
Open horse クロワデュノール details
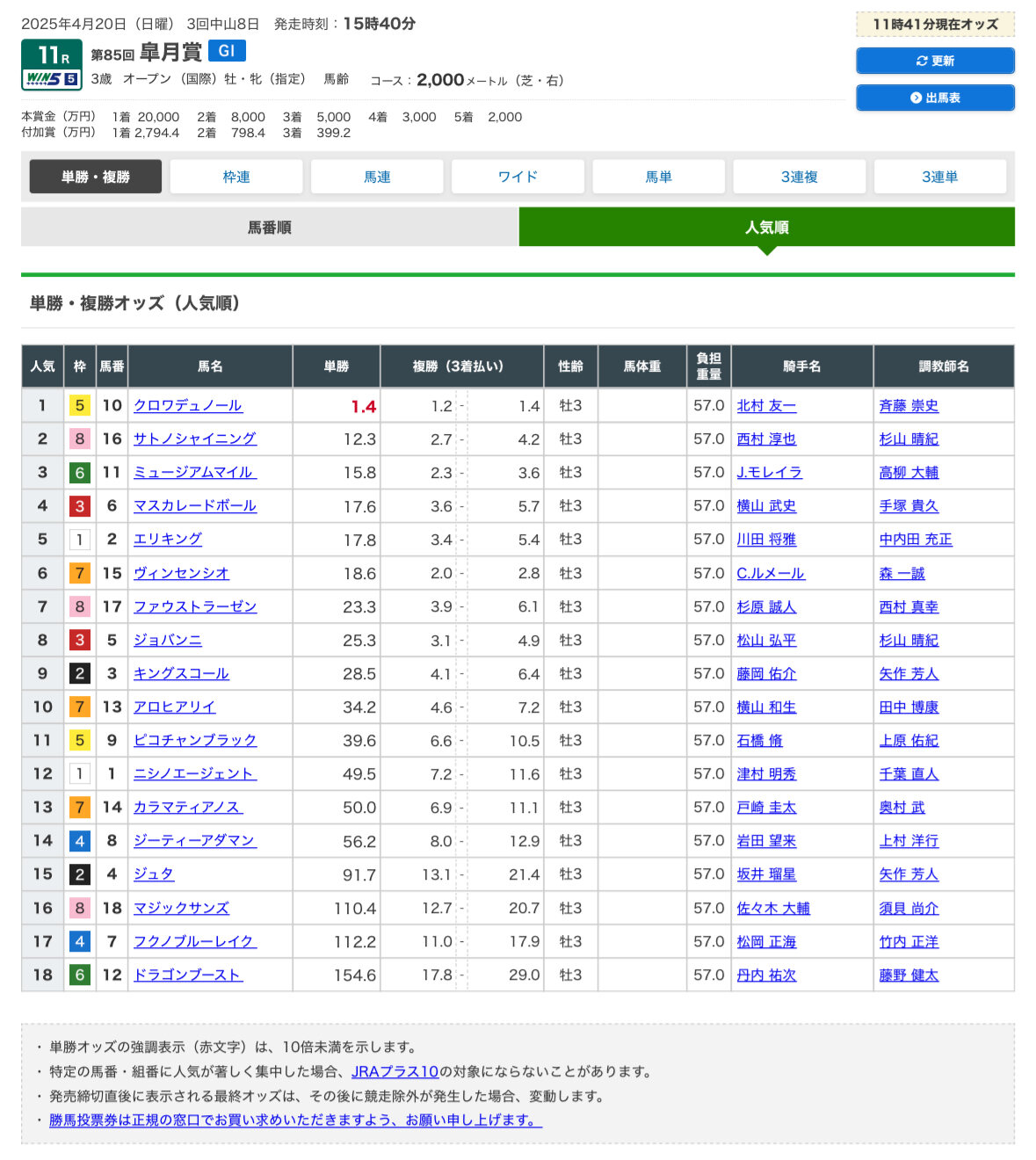coord(188,405)
